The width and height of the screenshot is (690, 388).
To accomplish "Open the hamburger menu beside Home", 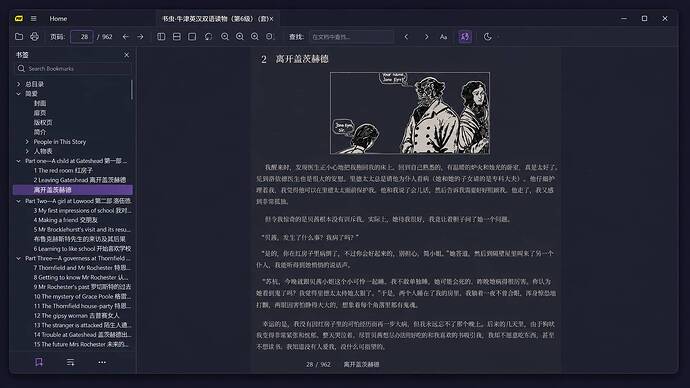I will coord(33,18).
